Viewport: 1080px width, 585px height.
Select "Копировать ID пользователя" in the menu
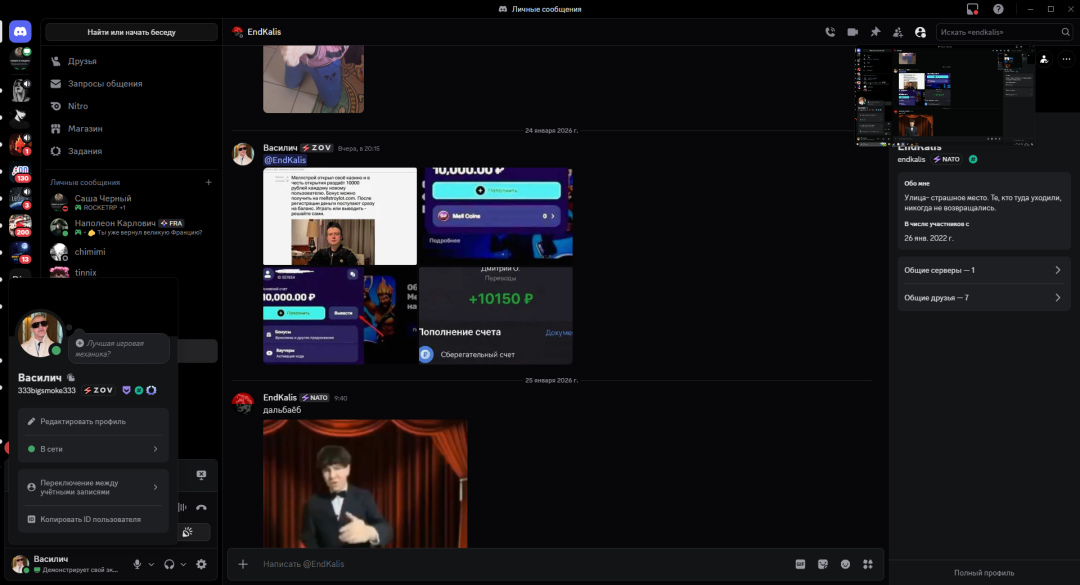click(91, 519)
